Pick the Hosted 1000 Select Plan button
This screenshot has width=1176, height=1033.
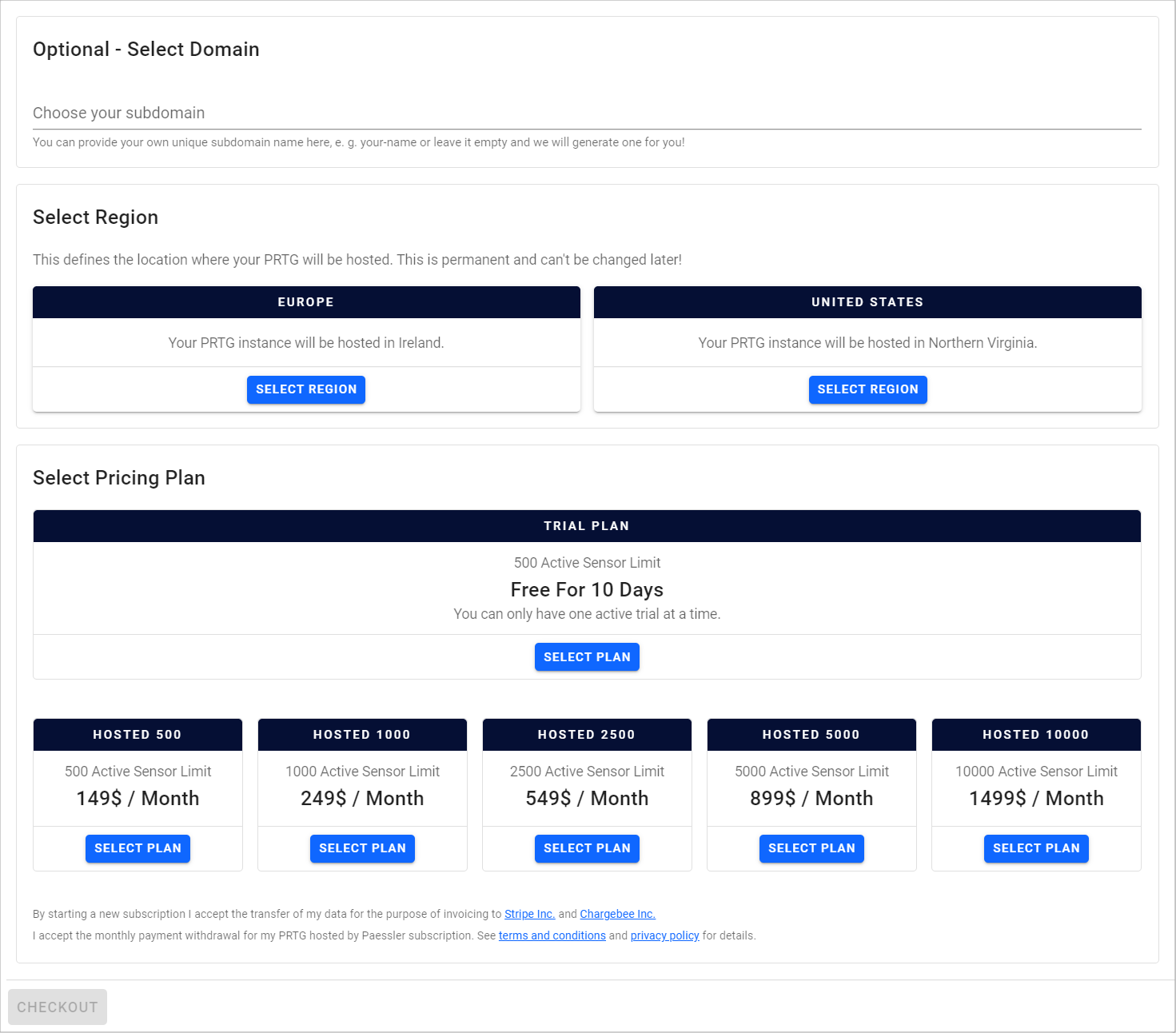(362, 848)
